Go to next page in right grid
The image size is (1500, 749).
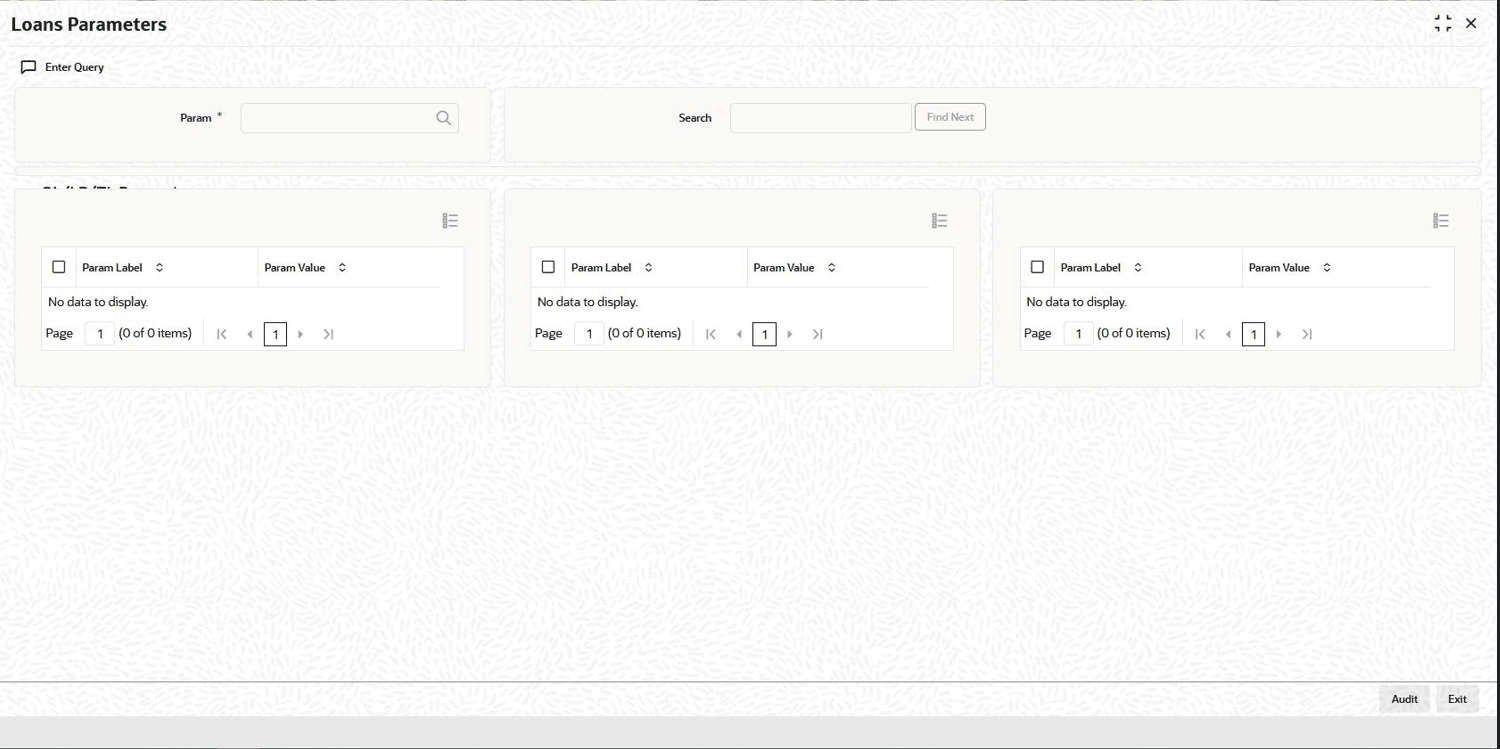[1278, 334]
